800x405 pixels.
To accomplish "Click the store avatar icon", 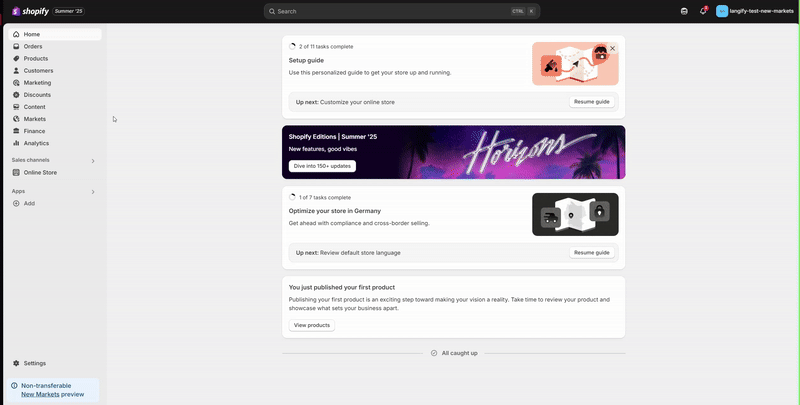I will (x=721, y=11).
